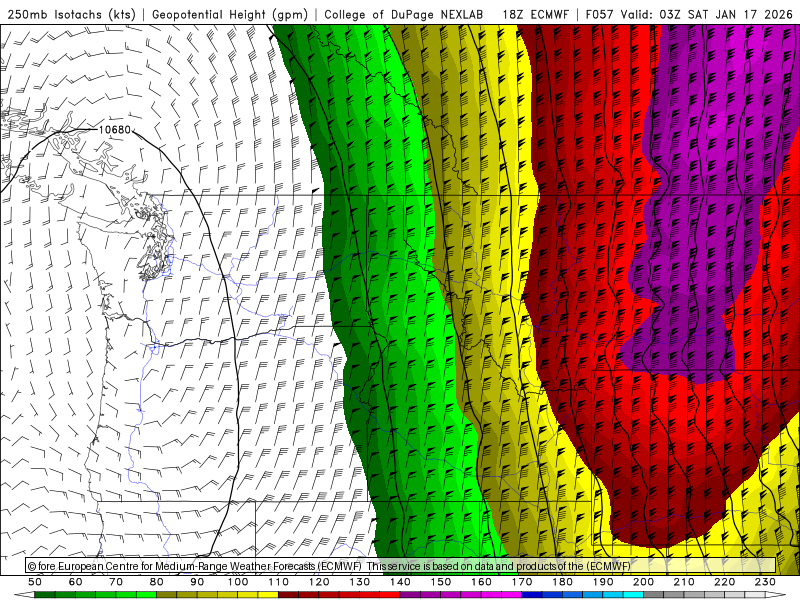800x600 pixels.
Task: Click the bright magenta legend color swatch
Action: [511, 594]
